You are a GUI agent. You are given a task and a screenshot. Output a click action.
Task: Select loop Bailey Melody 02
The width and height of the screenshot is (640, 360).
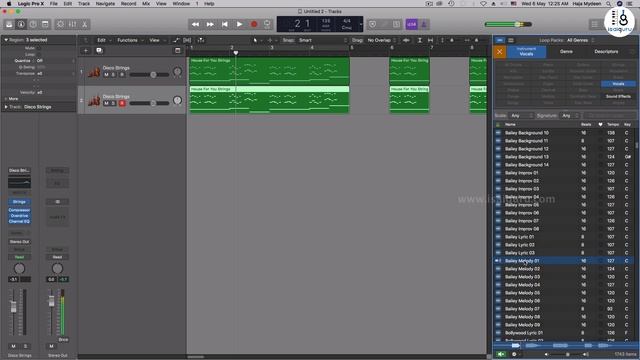point(564,269)
